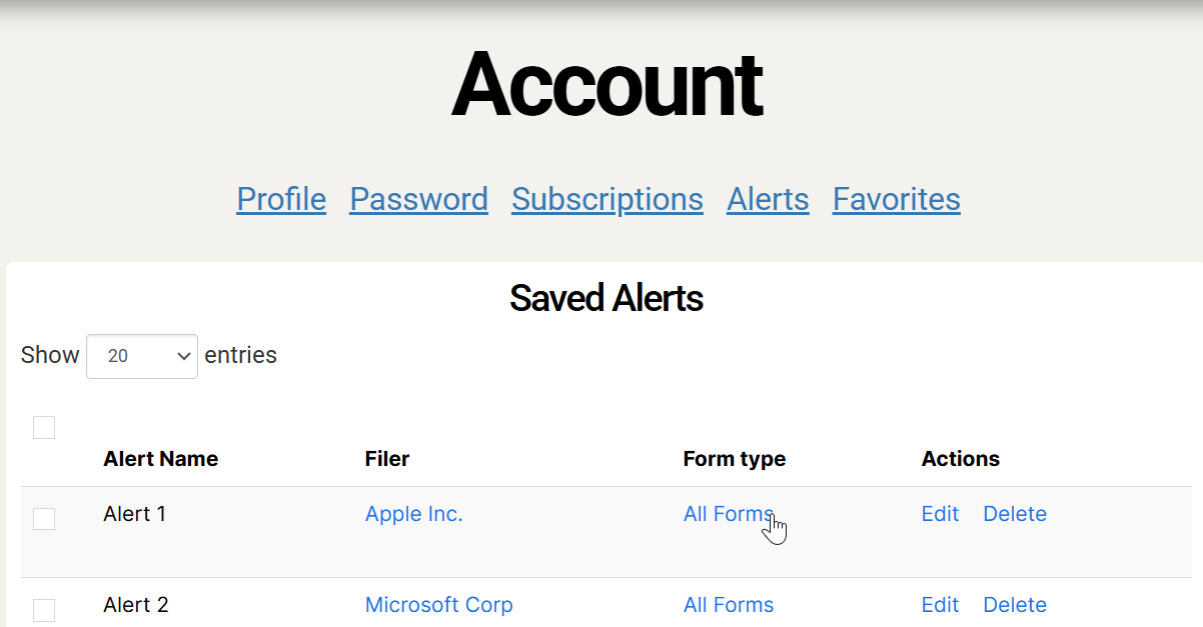Screen dimensions: 1203x627
Task: Delete Alert 1
Action: [x=1014, y=514]
